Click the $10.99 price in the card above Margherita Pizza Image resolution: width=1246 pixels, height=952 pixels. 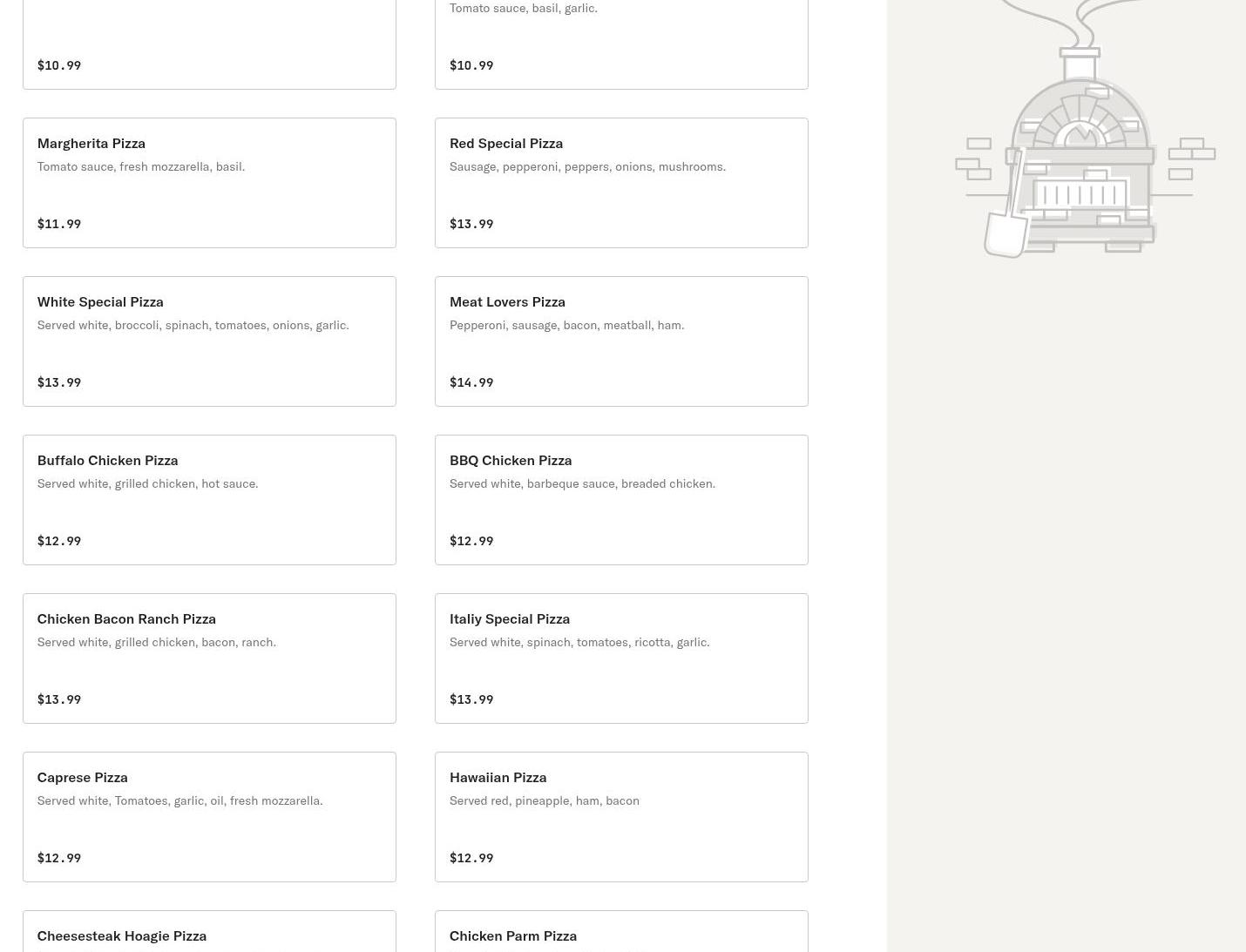click(x=59, y=65)
